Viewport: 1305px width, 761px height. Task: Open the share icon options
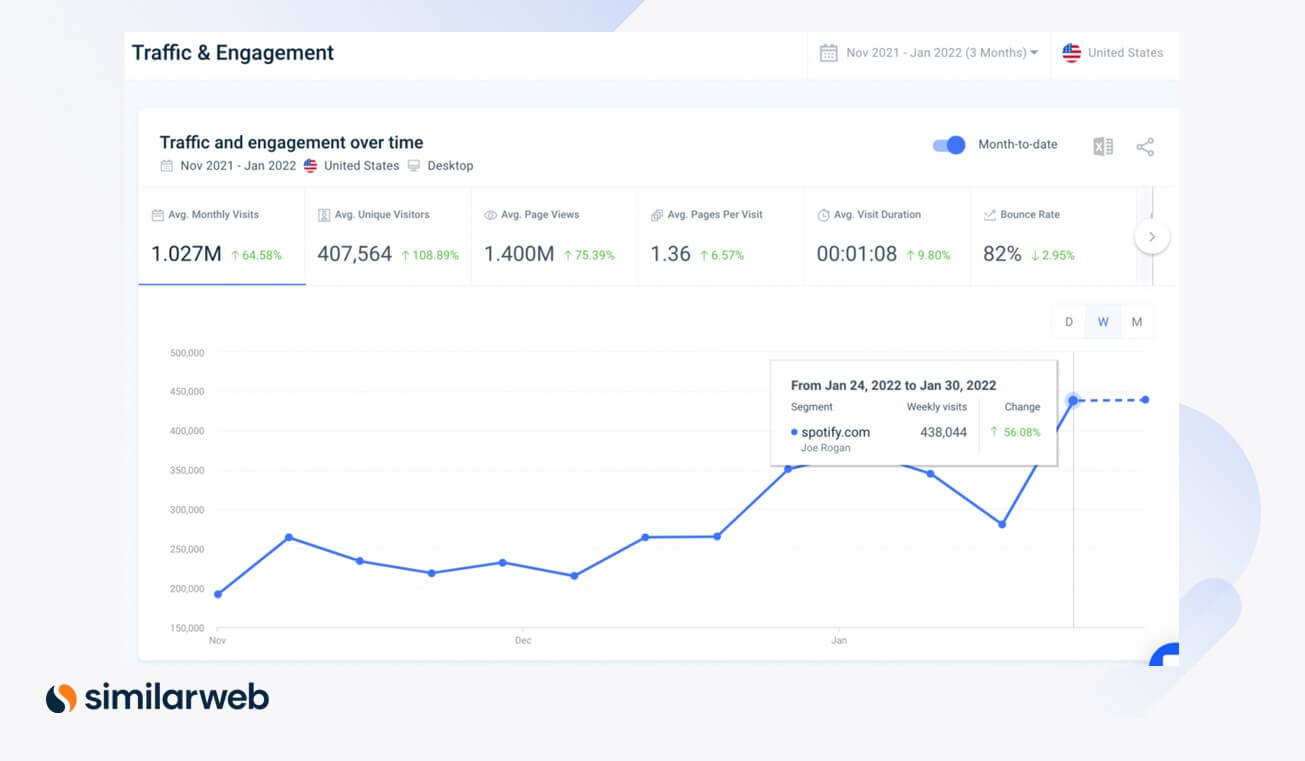click(x=1145, y=147)
